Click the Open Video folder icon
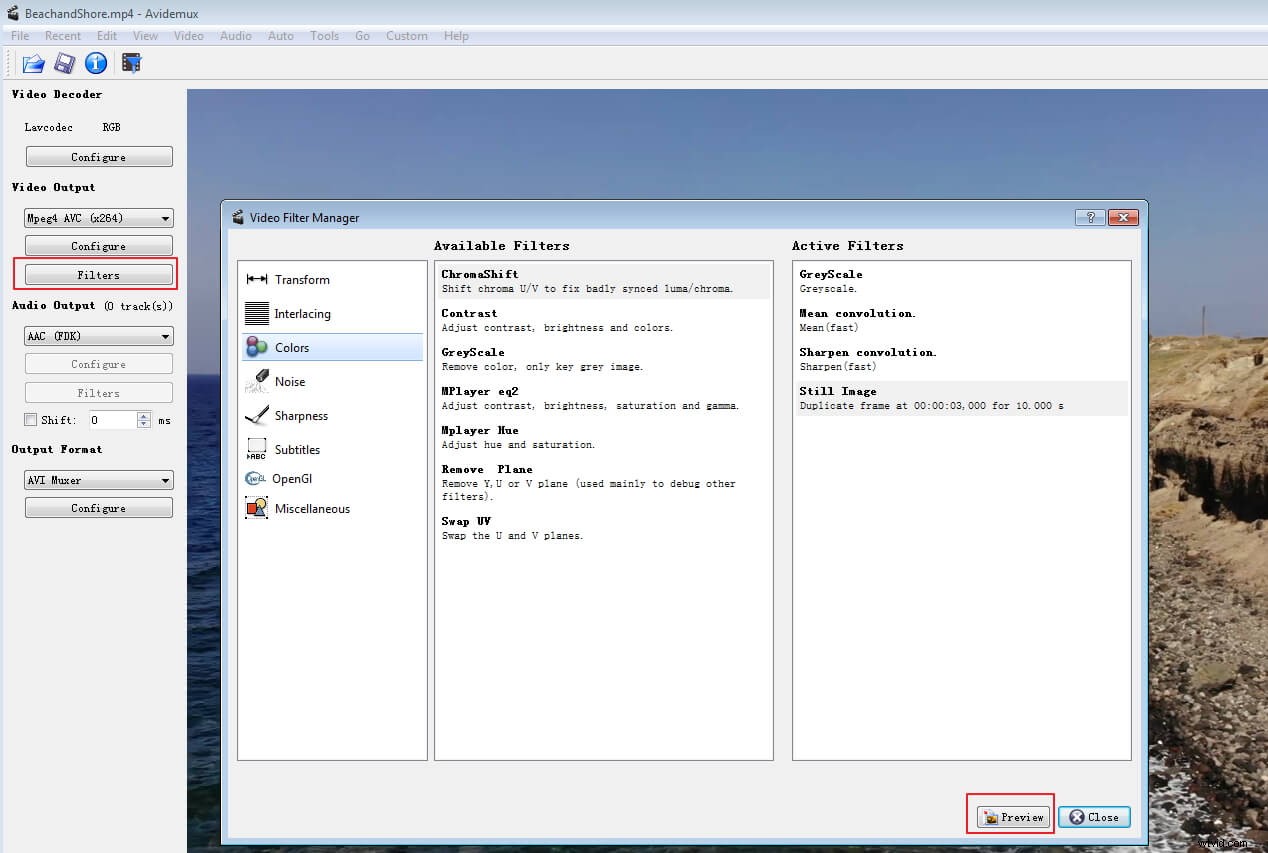This screenshot has width=1268, height=853. [x=34, y=64]
